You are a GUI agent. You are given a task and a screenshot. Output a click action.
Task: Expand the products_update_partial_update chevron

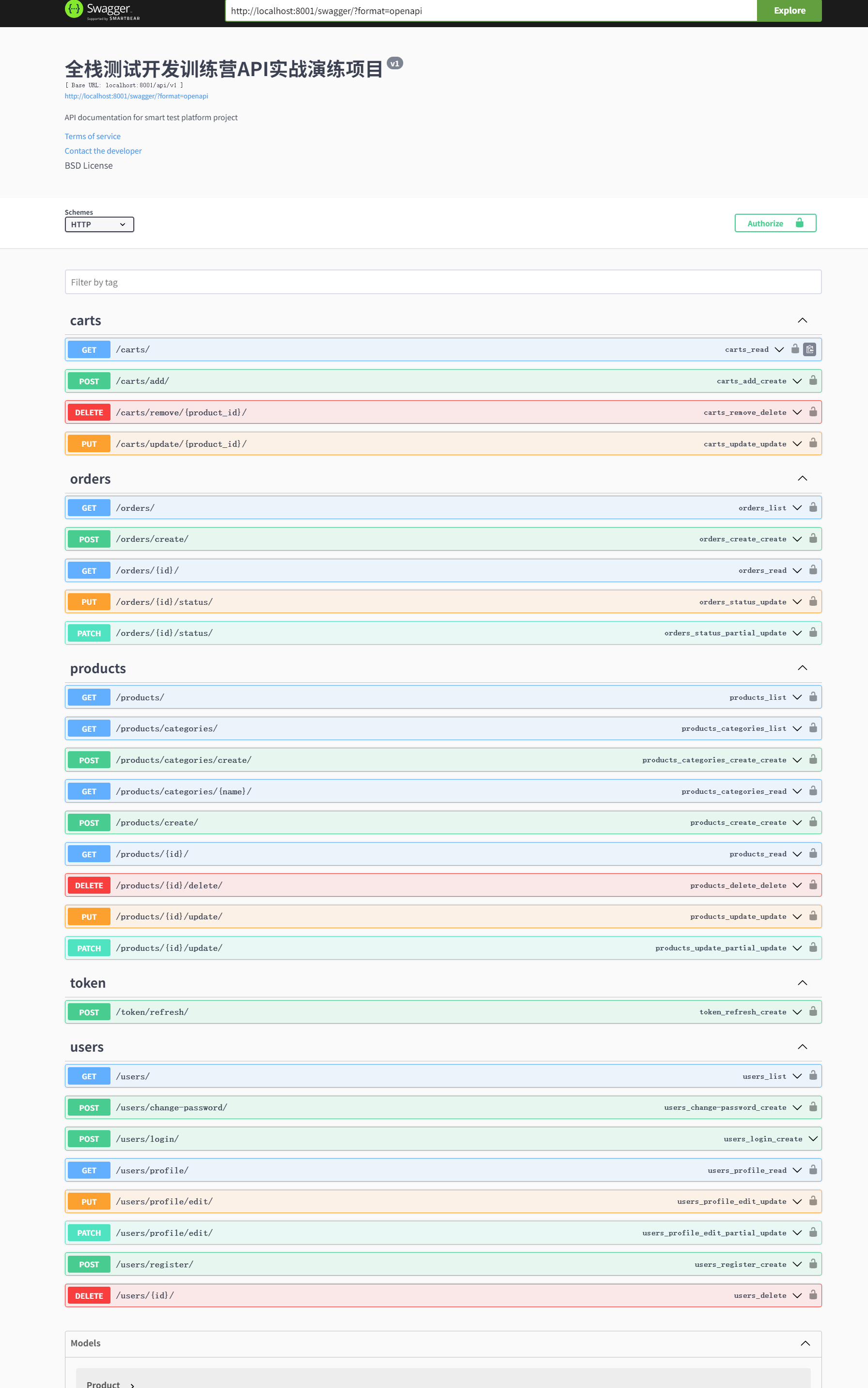(797, 948)
